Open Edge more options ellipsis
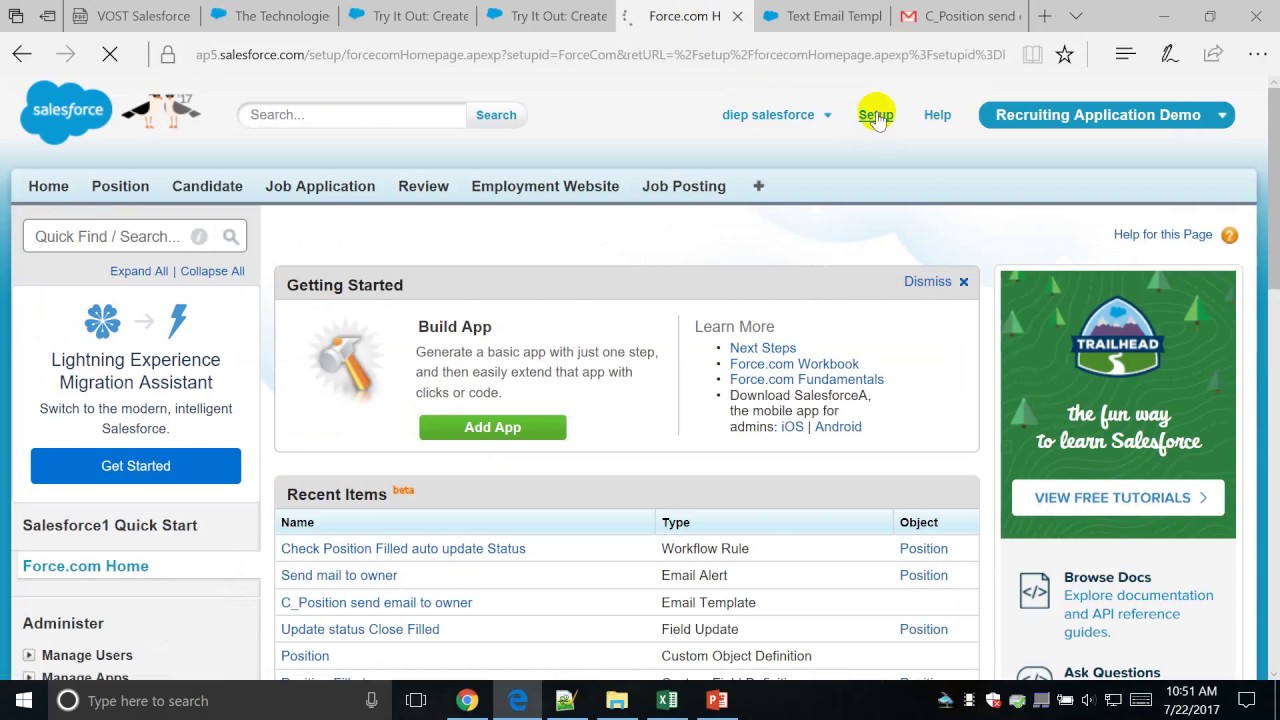 tap(1257, 54)
